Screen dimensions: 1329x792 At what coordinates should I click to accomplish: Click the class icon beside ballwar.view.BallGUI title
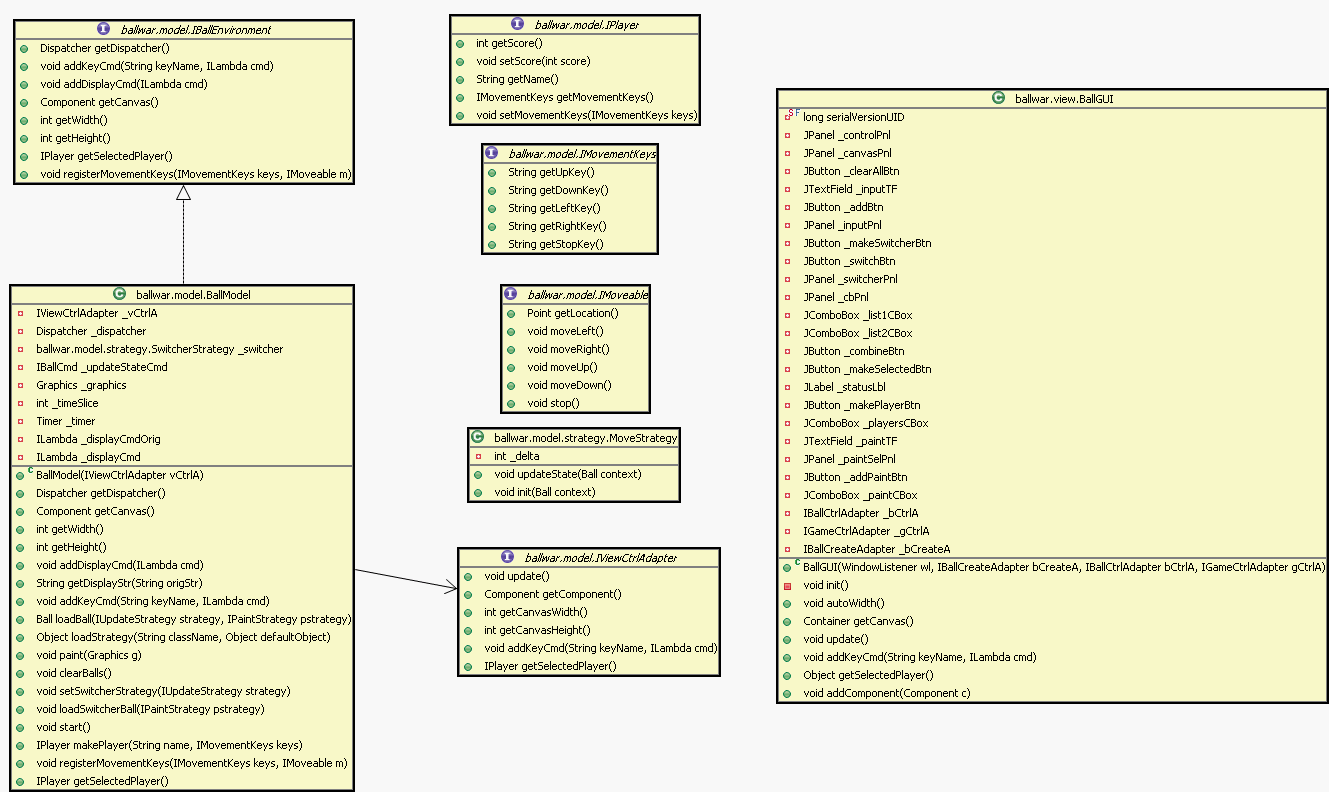(x=998, y=98)
